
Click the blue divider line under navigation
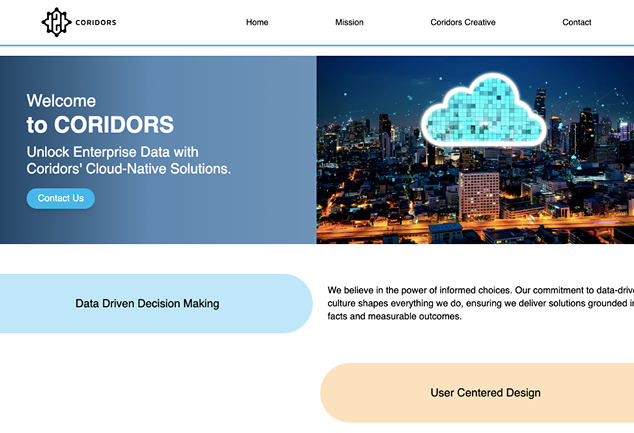click(317, 45)
